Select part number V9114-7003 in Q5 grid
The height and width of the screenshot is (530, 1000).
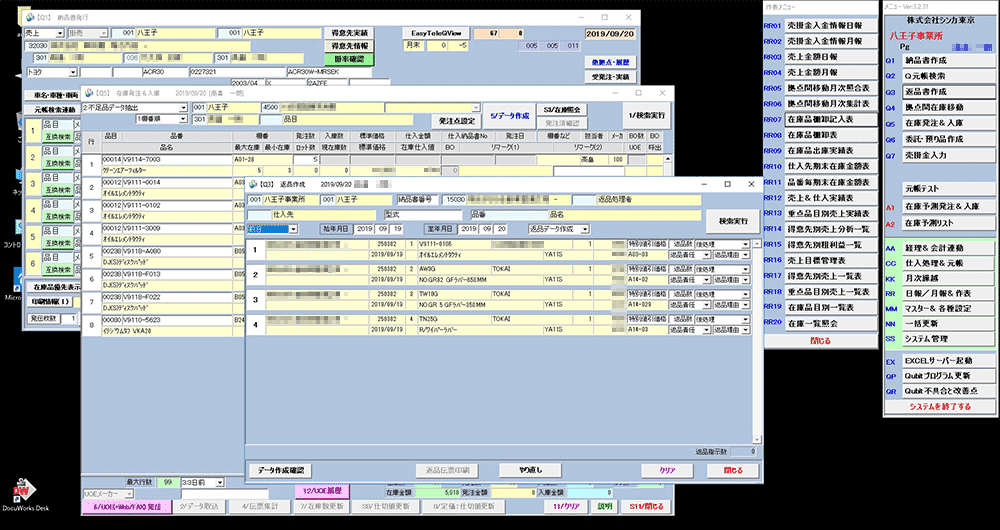click(x=177, y=159)
